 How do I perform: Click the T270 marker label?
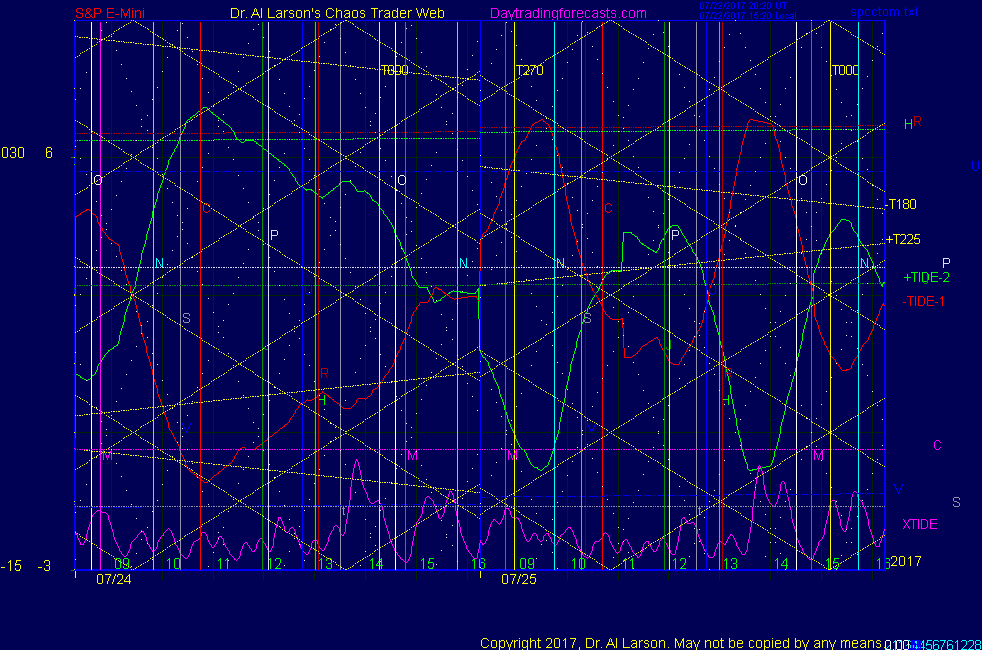coord(529,71)
